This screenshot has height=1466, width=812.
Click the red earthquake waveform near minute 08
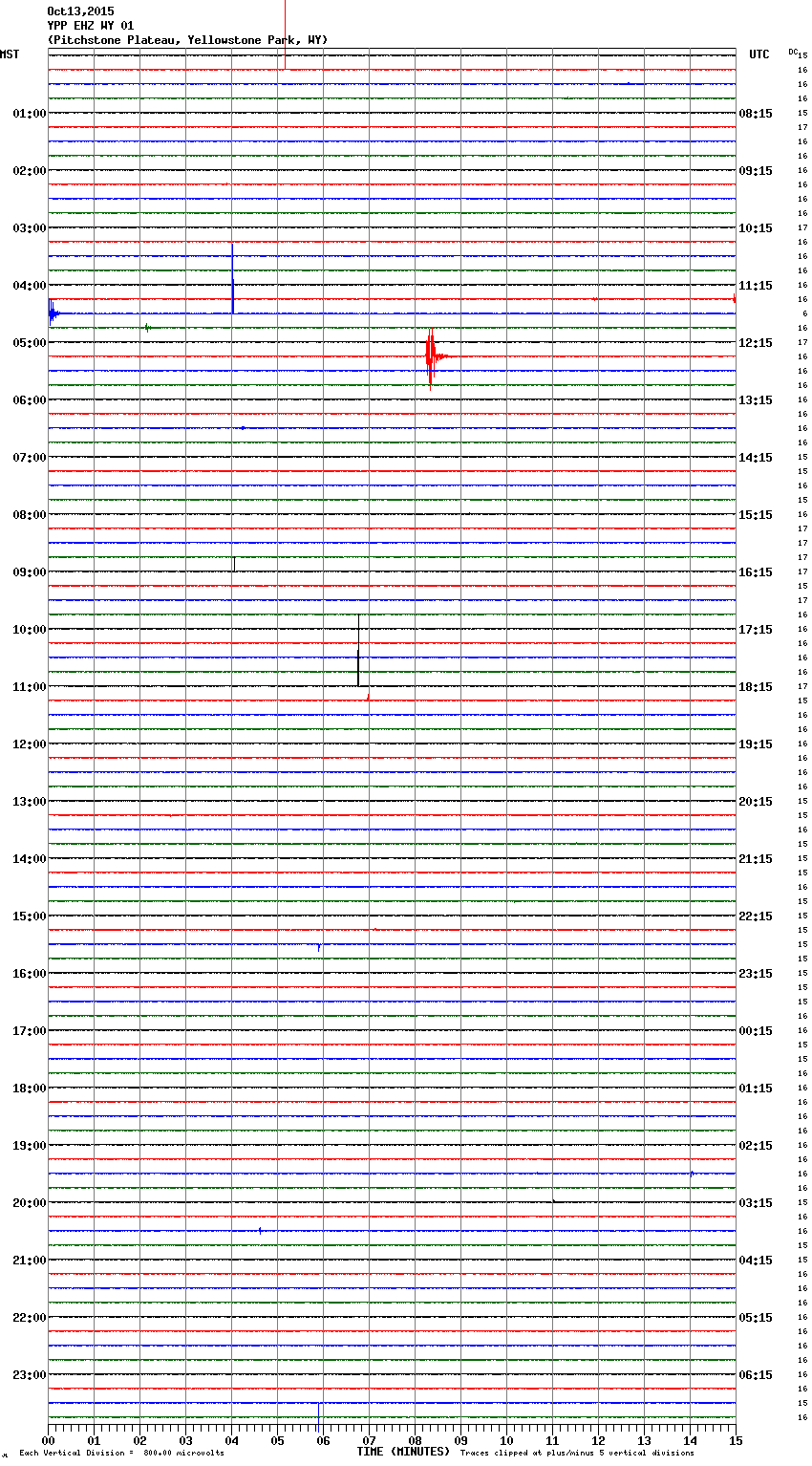point(433,357)
